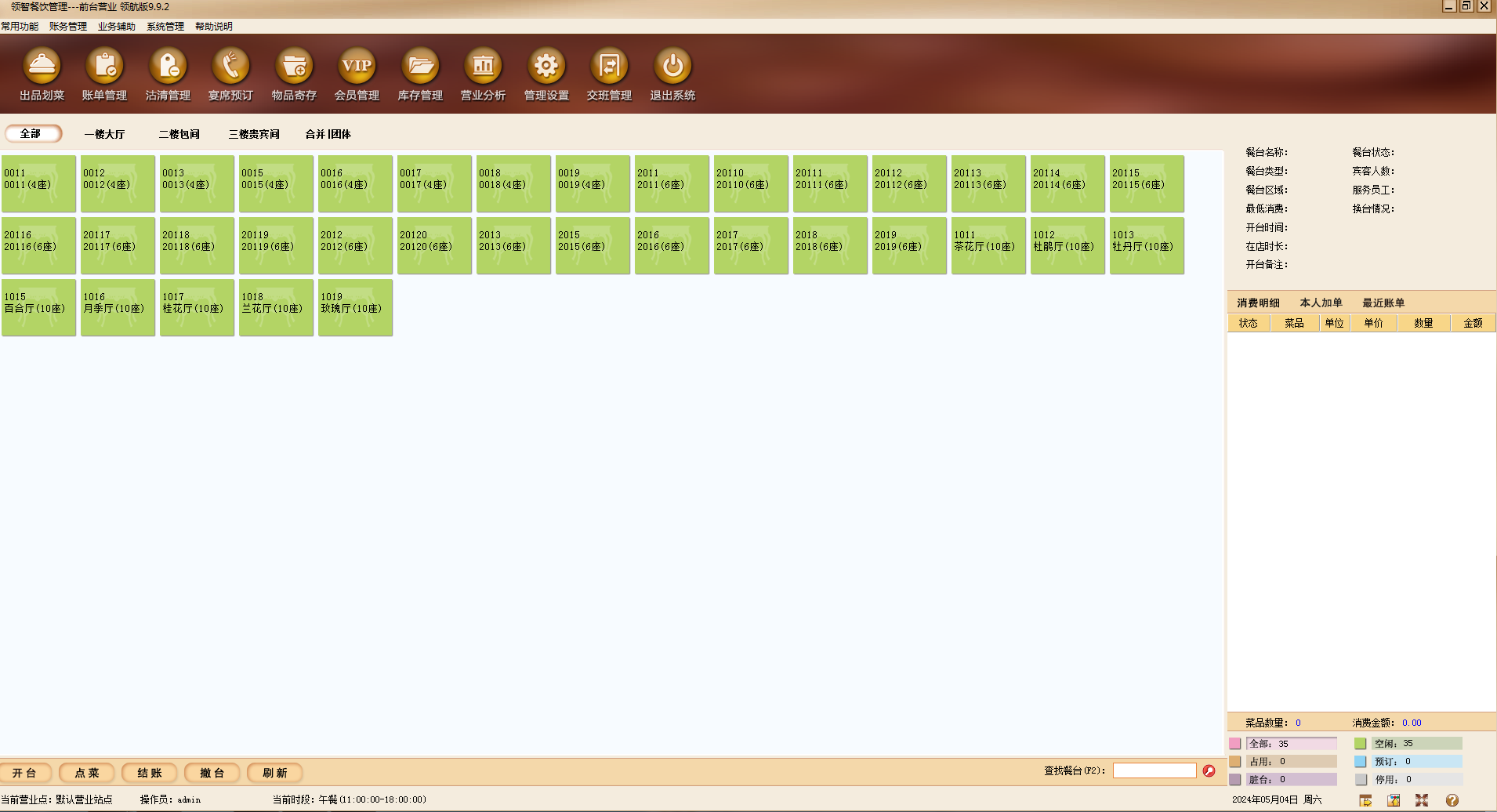Click the 管理设置 gear icon
Screen dimensions: 1497x812
pos(546,67)
